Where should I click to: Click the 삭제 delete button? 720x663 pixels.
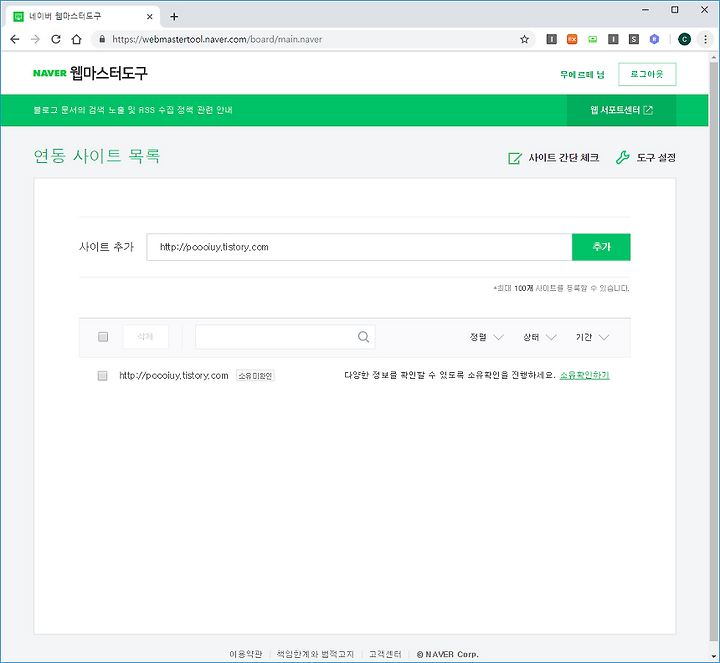[x=146, y=337]
